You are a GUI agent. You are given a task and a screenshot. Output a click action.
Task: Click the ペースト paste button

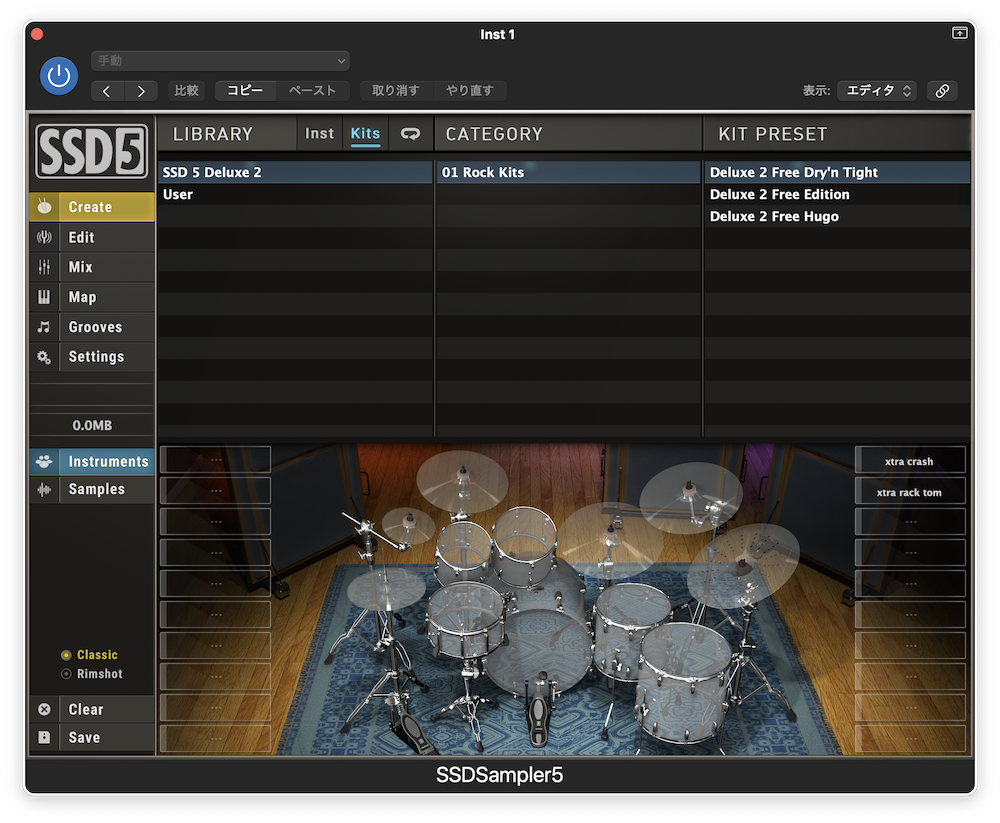tap(312, 91)
